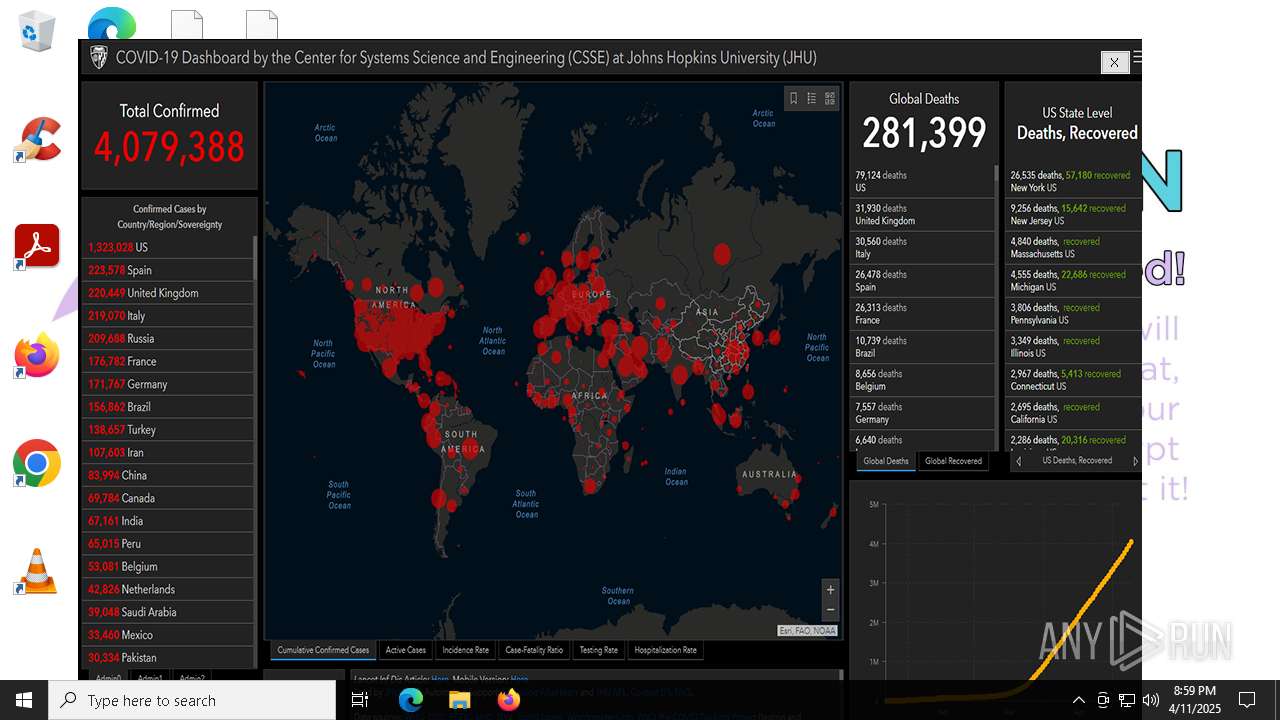The image size is (1280, 720).
Task: Open the map legend list icon
Action: (812, 98)
